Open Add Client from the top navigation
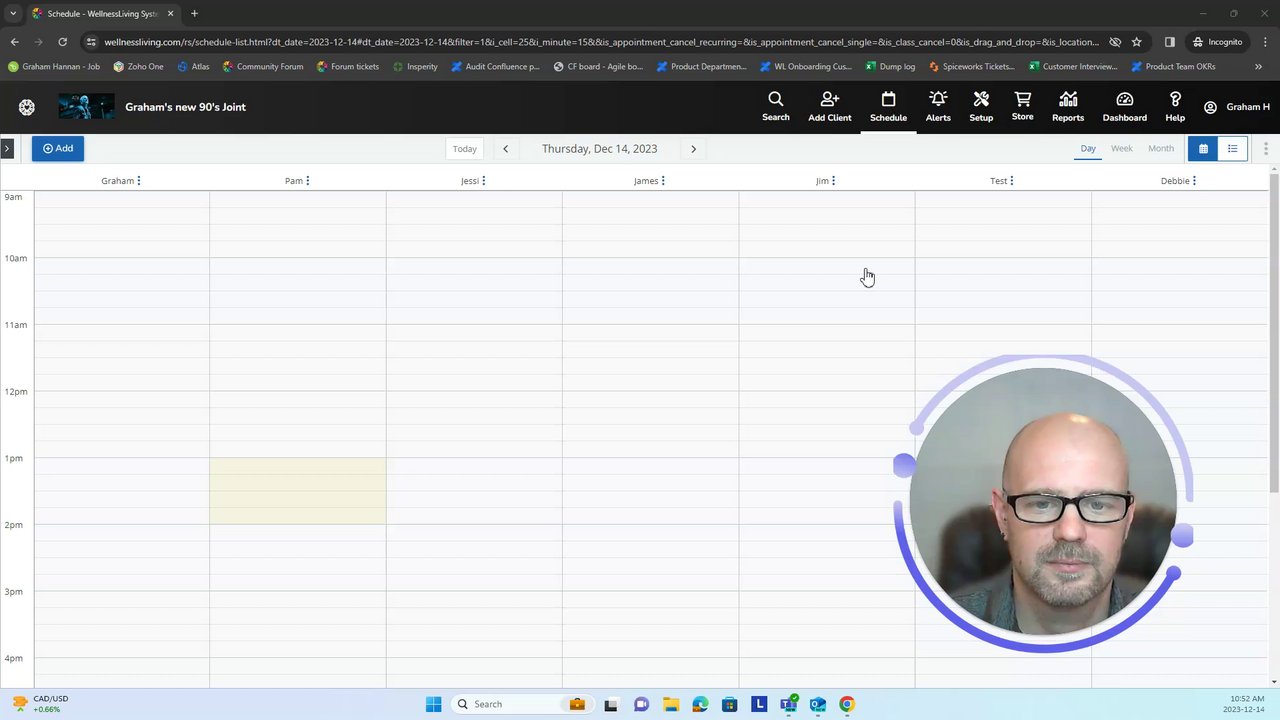Viewport: 1280px width, 720px height. tap(830, 106)
